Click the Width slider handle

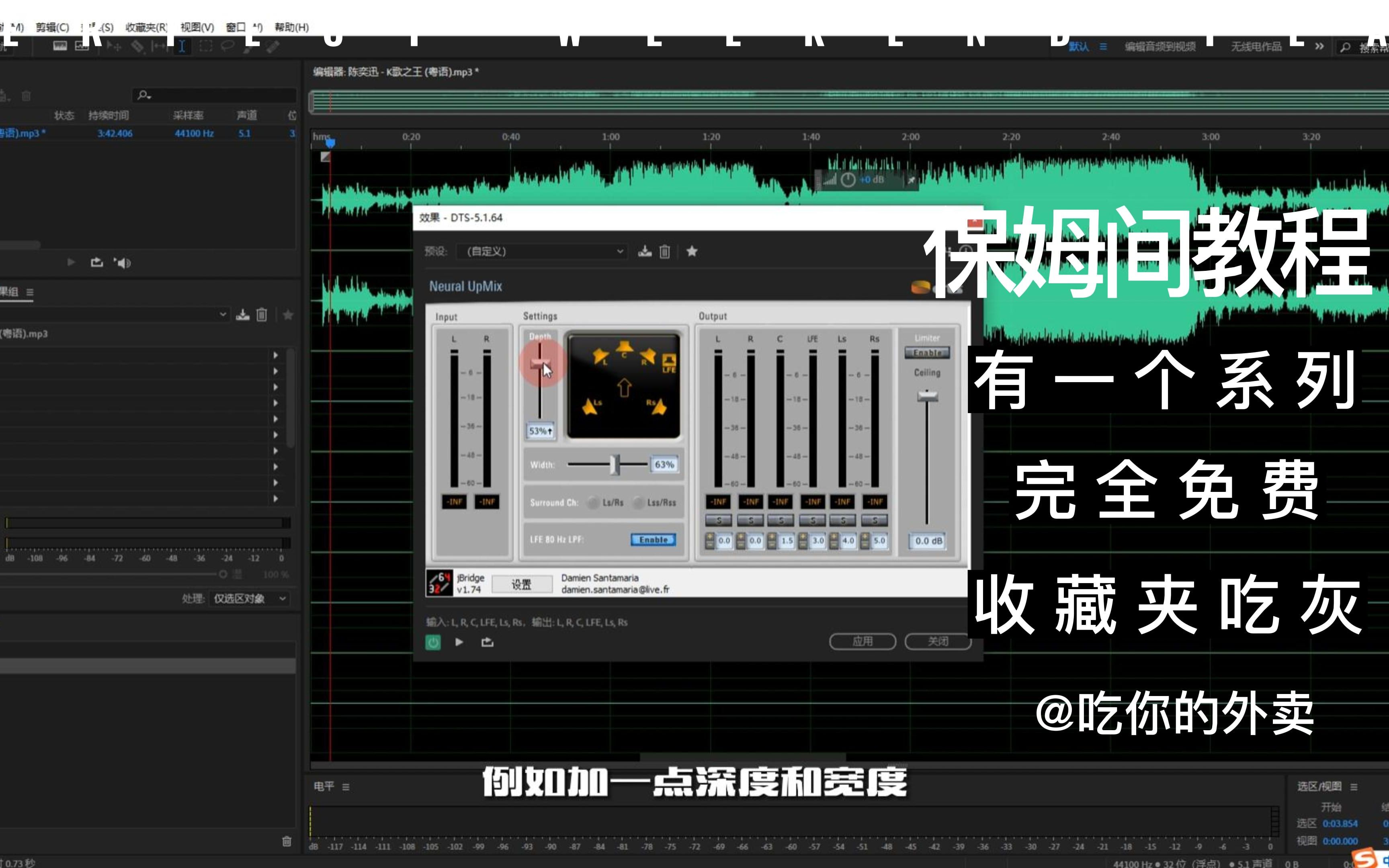[x=615, y=465]
